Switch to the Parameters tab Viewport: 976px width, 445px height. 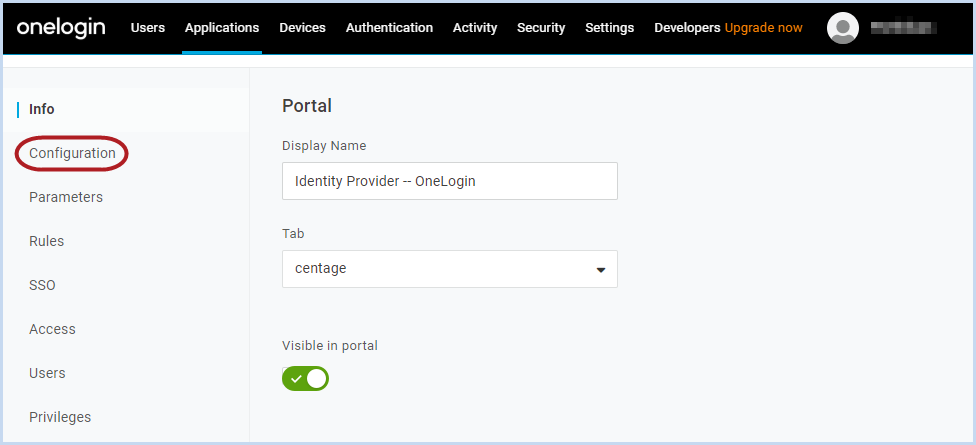(66, 197)
